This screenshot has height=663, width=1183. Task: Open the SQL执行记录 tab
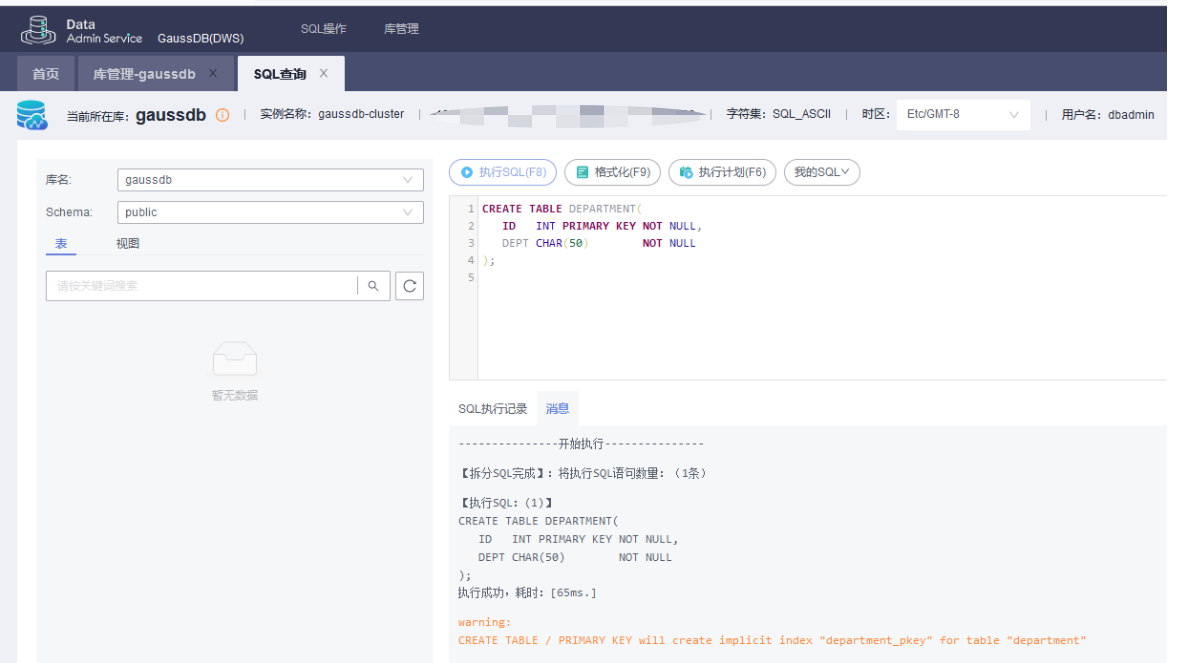click(x=493, y=409)
